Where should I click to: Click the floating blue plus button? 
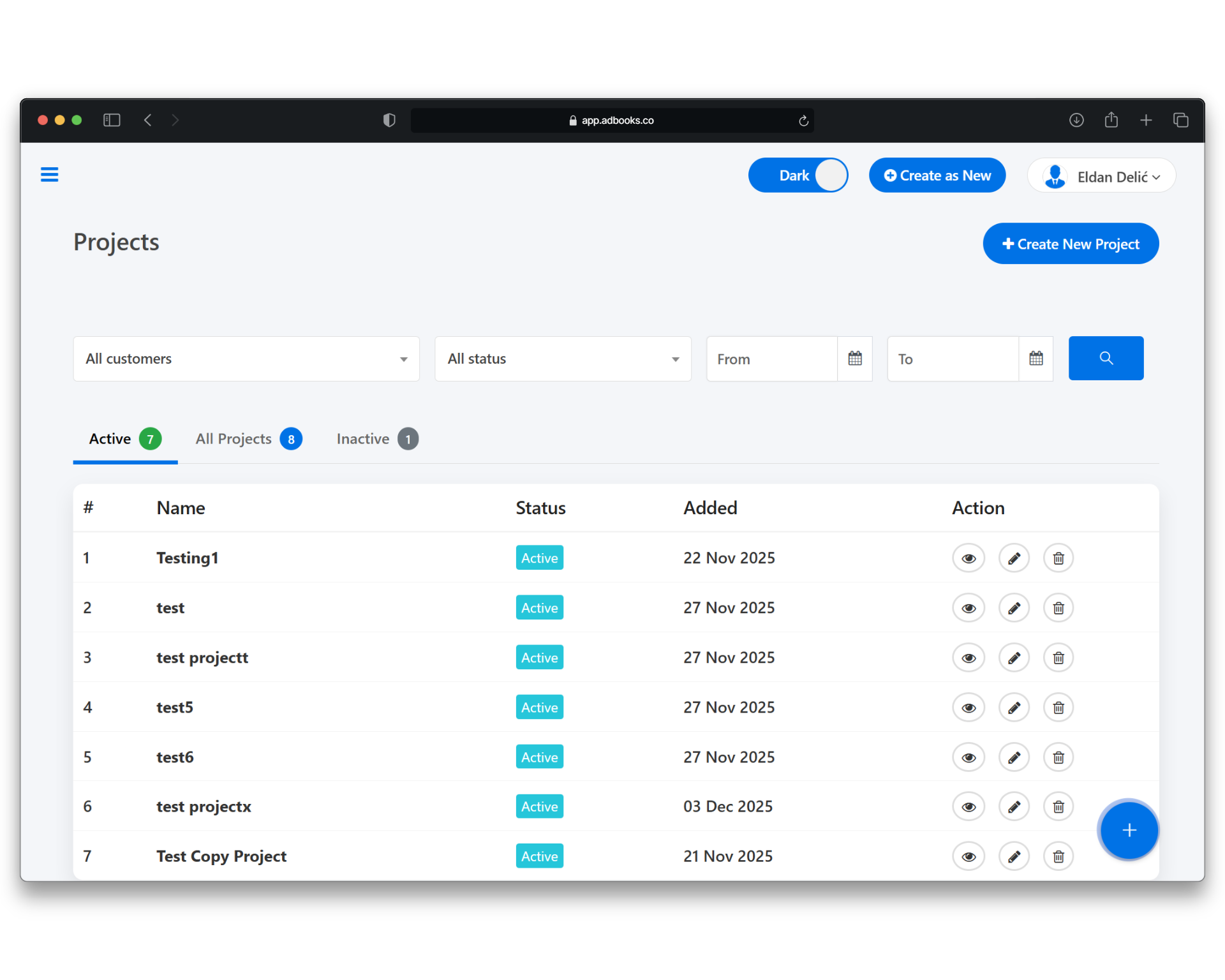pyautogui.click(x=1128, y=830)
